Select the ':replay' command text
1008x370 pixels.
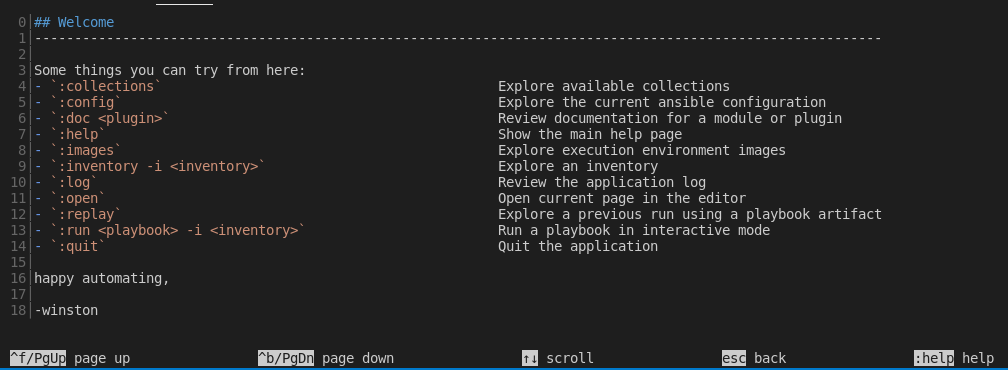[x=86, y=215]
